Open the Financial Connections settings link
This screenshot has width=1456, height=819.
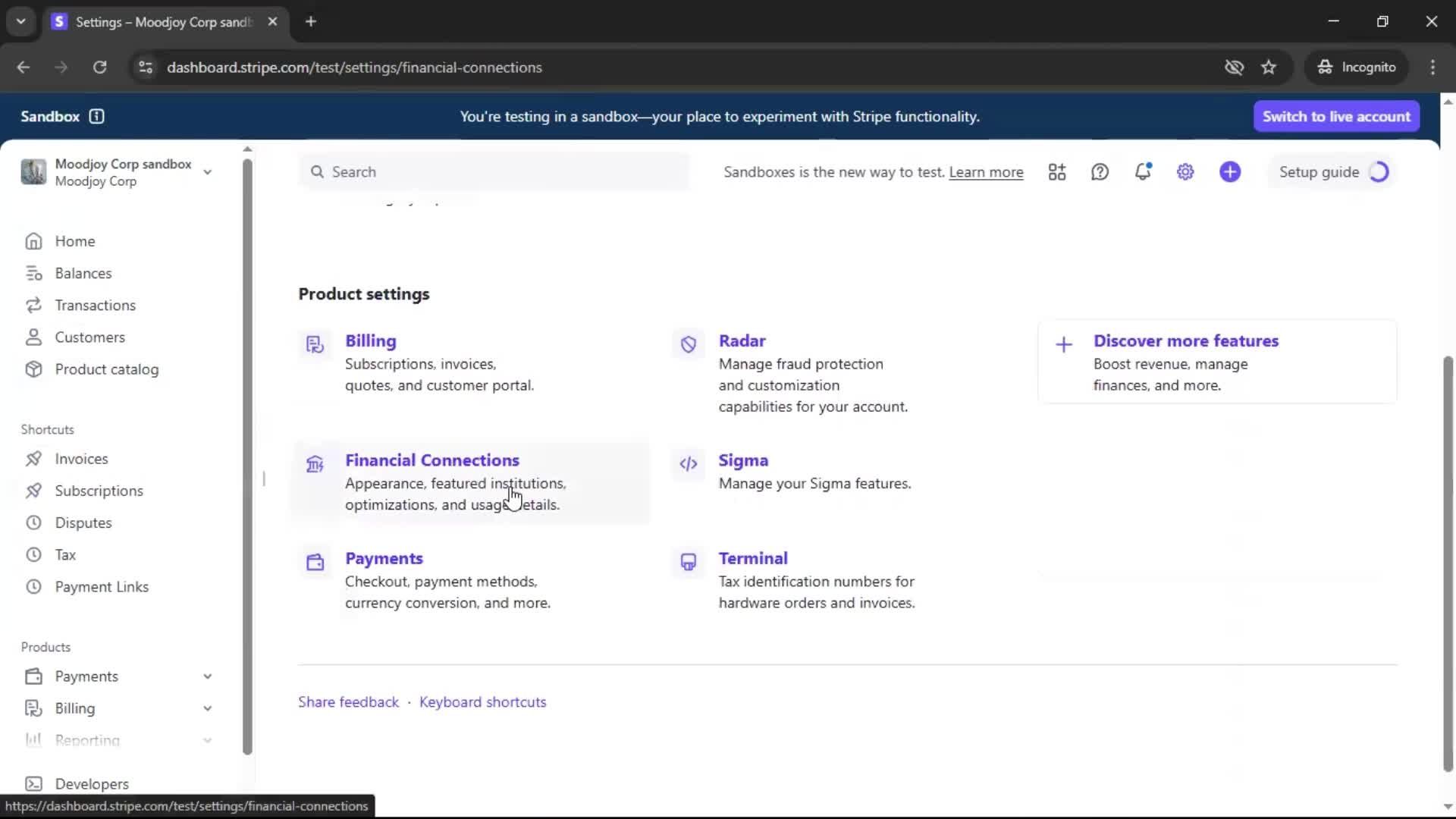(431, 460)
